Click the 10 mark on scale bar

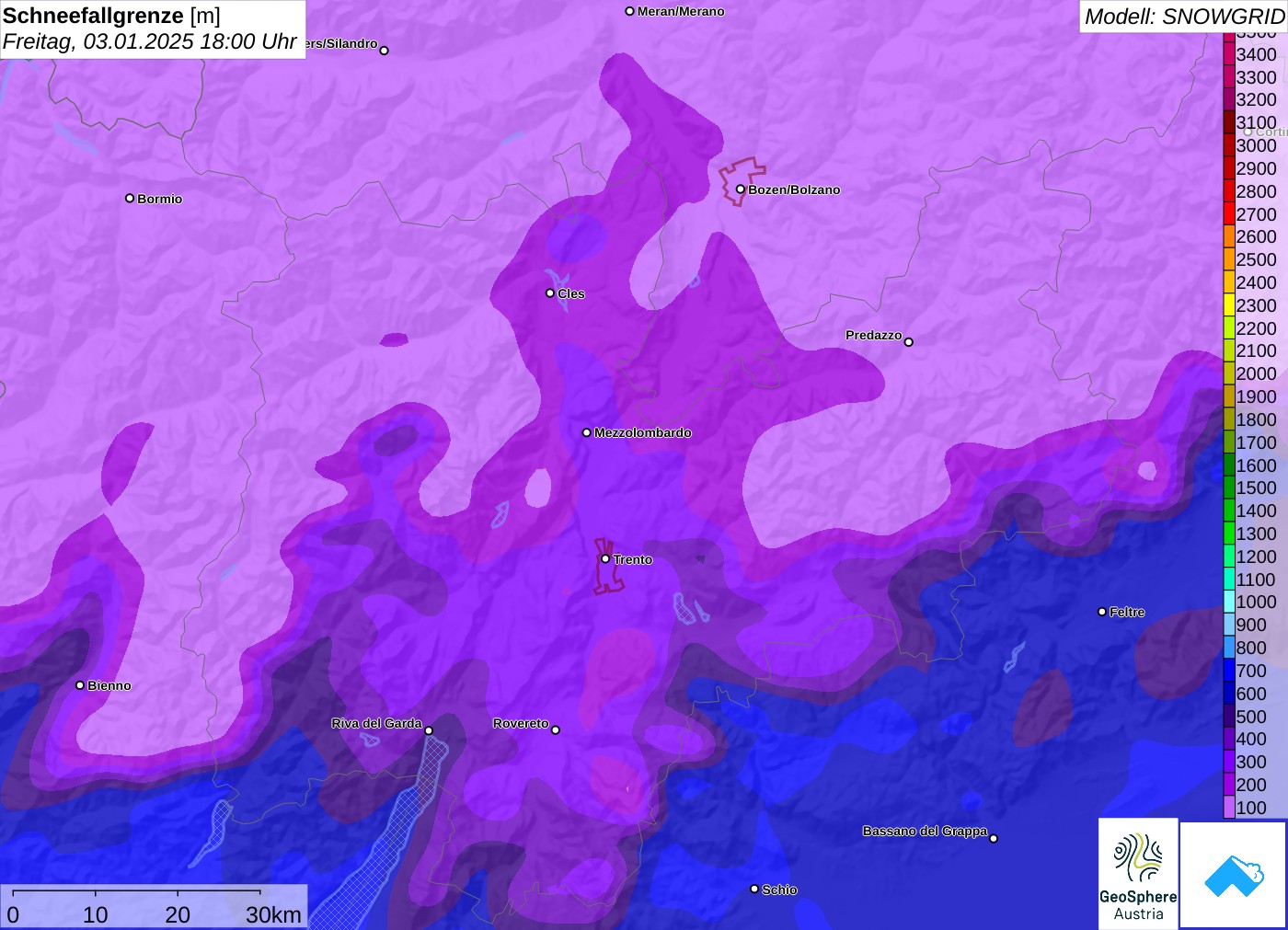(x=96, y=914)
